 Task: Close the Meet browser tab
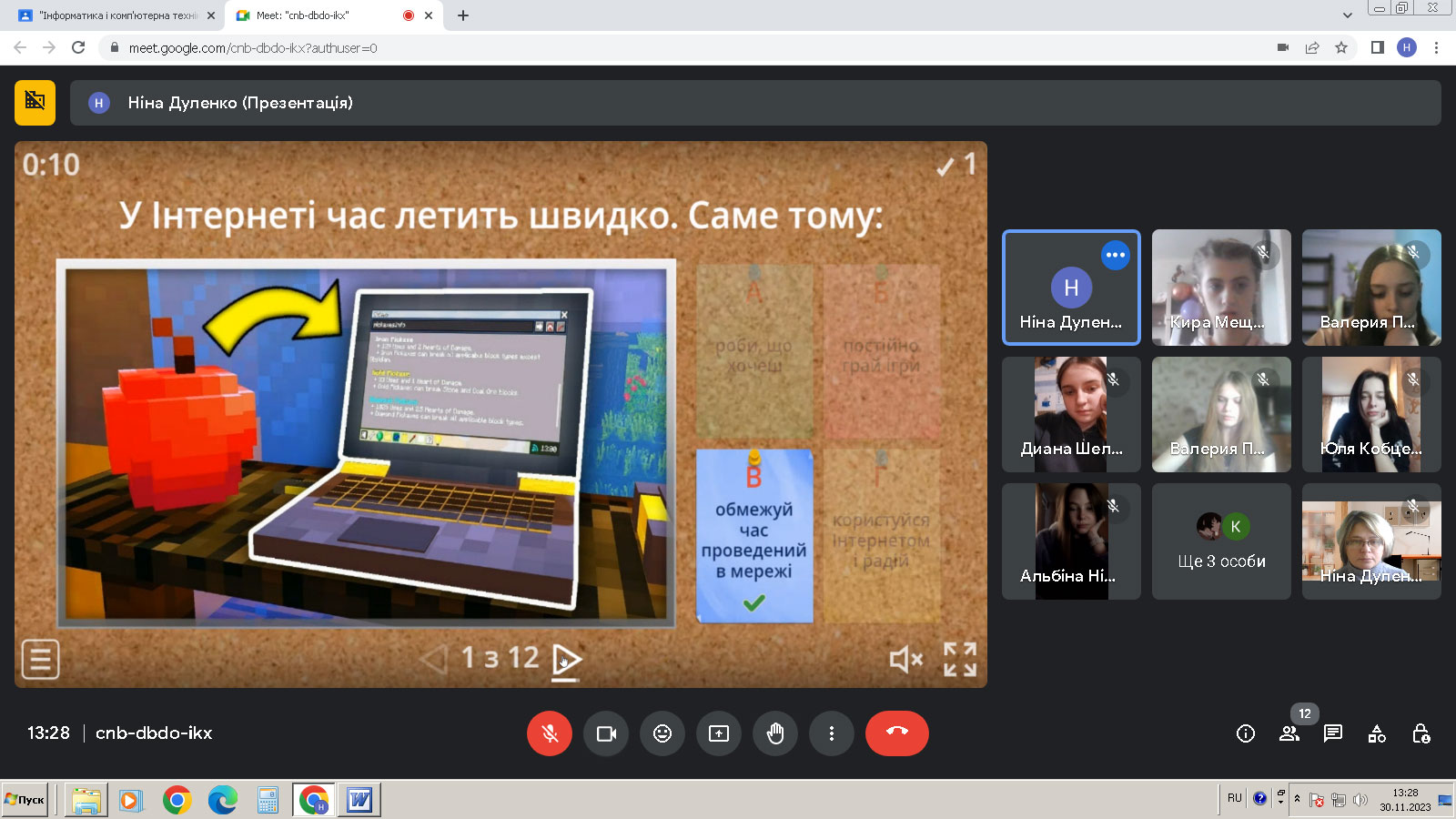pyautogui.click(x=429, y=15)
